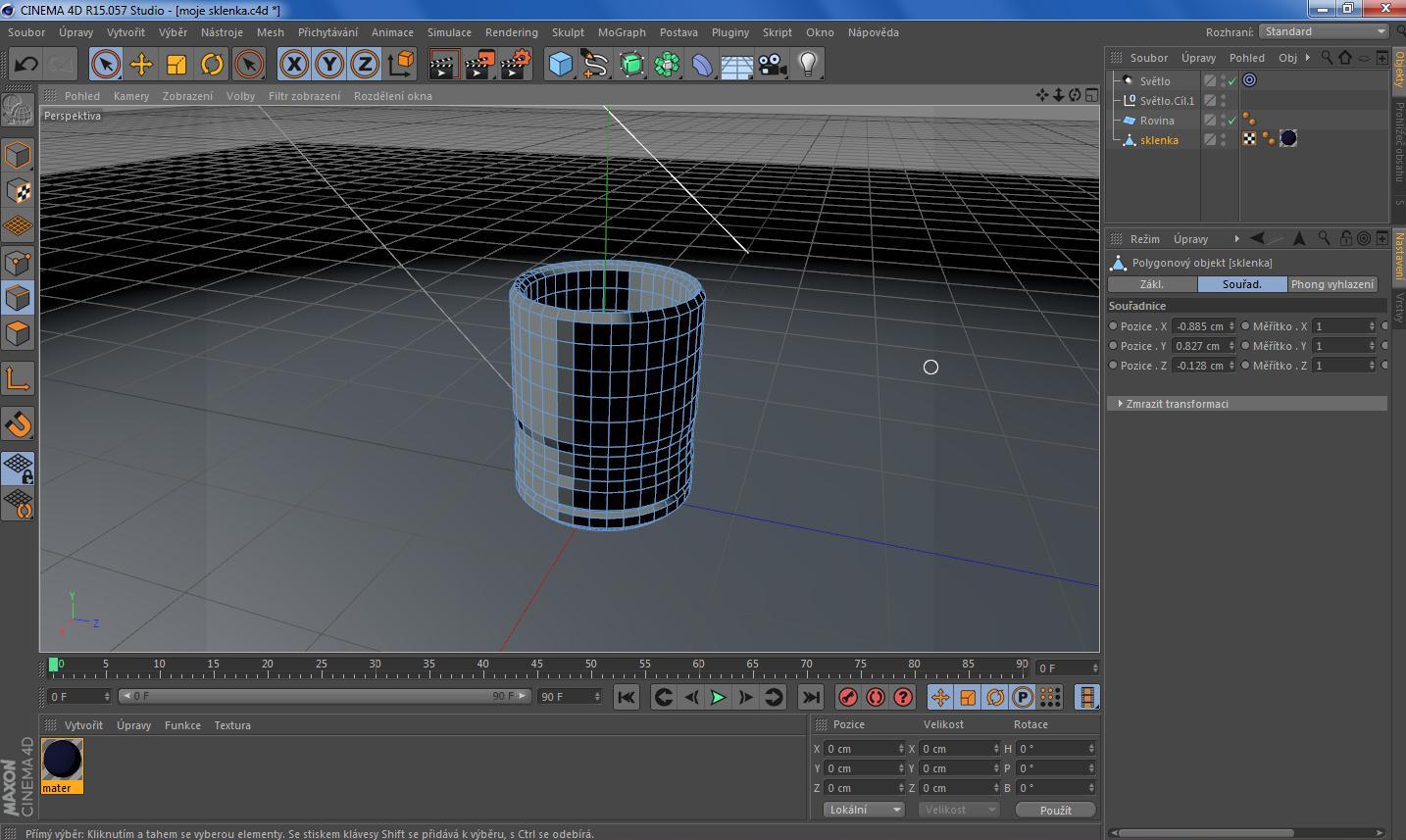Select the dark blue mater material swatch

click(63, 760)
